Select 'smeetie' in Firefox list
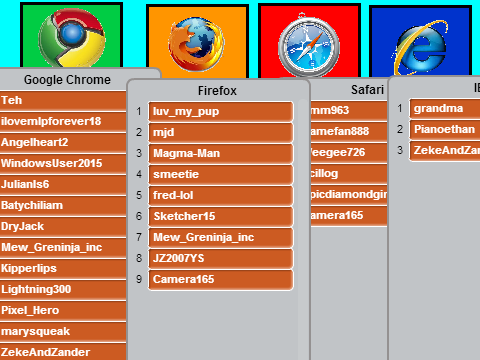This screenshot has height=360, width=480. click(x=221, y=174)
